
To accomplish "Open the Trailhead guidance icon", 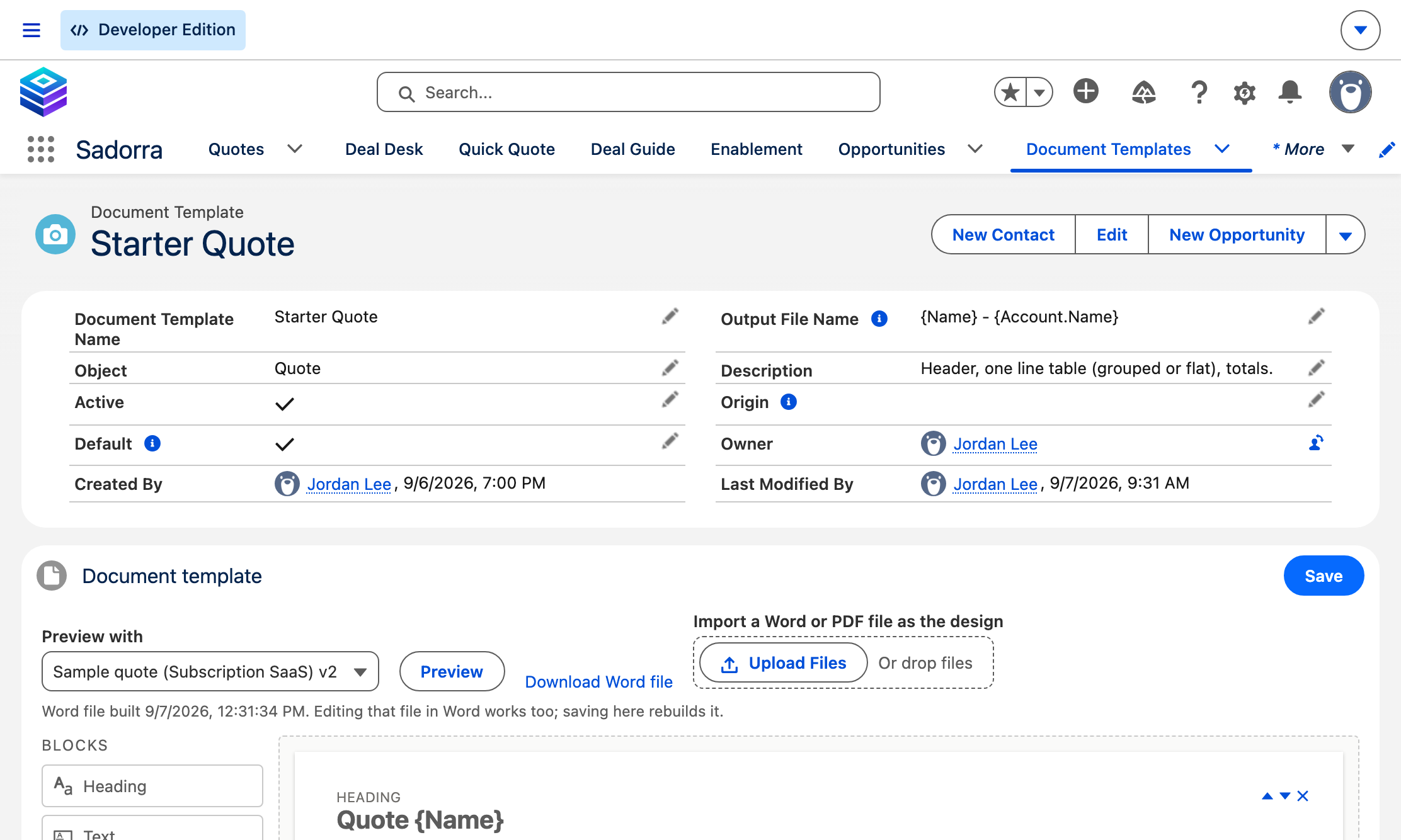I will point(1143,93).
